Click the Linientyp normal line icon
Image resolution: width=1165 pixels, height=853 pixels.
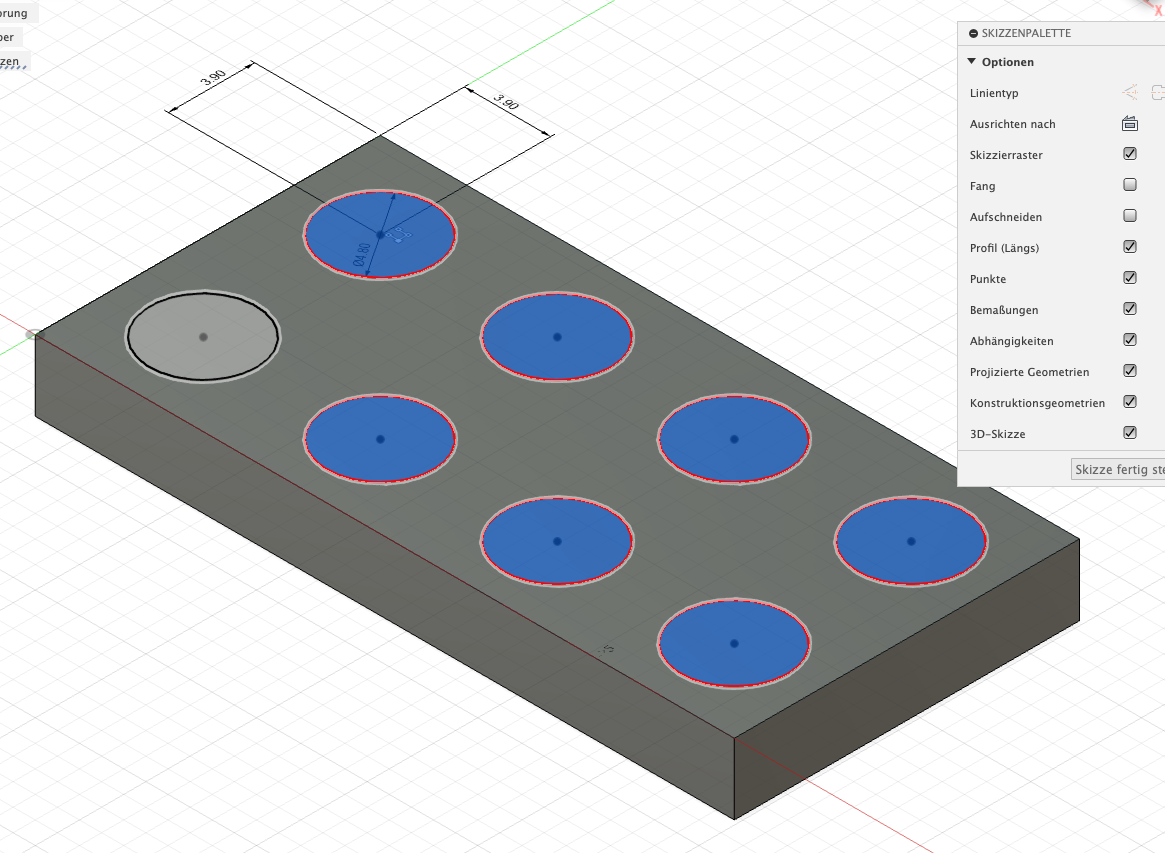(1130, 93)
